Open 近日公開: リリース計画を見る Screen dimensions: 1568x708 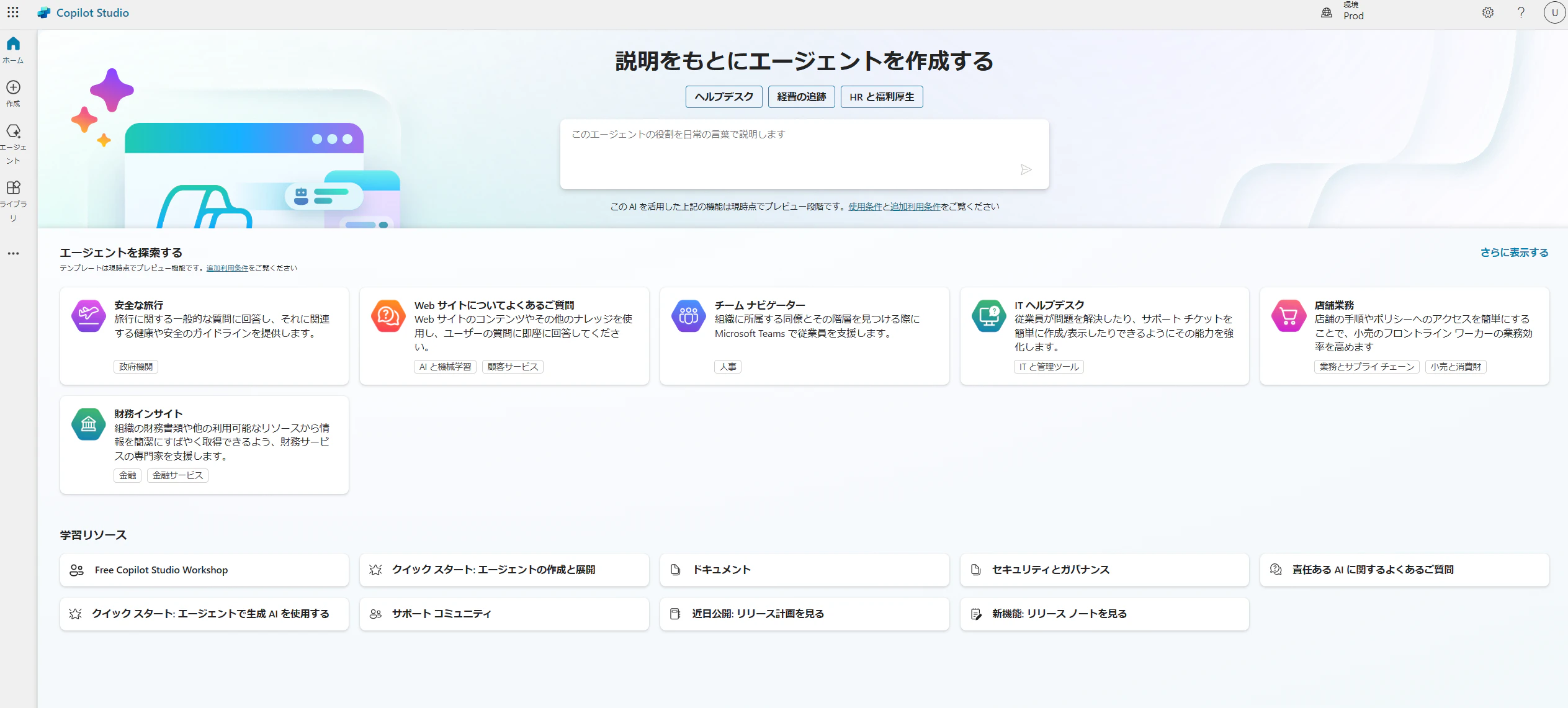(x=804, y=614)
